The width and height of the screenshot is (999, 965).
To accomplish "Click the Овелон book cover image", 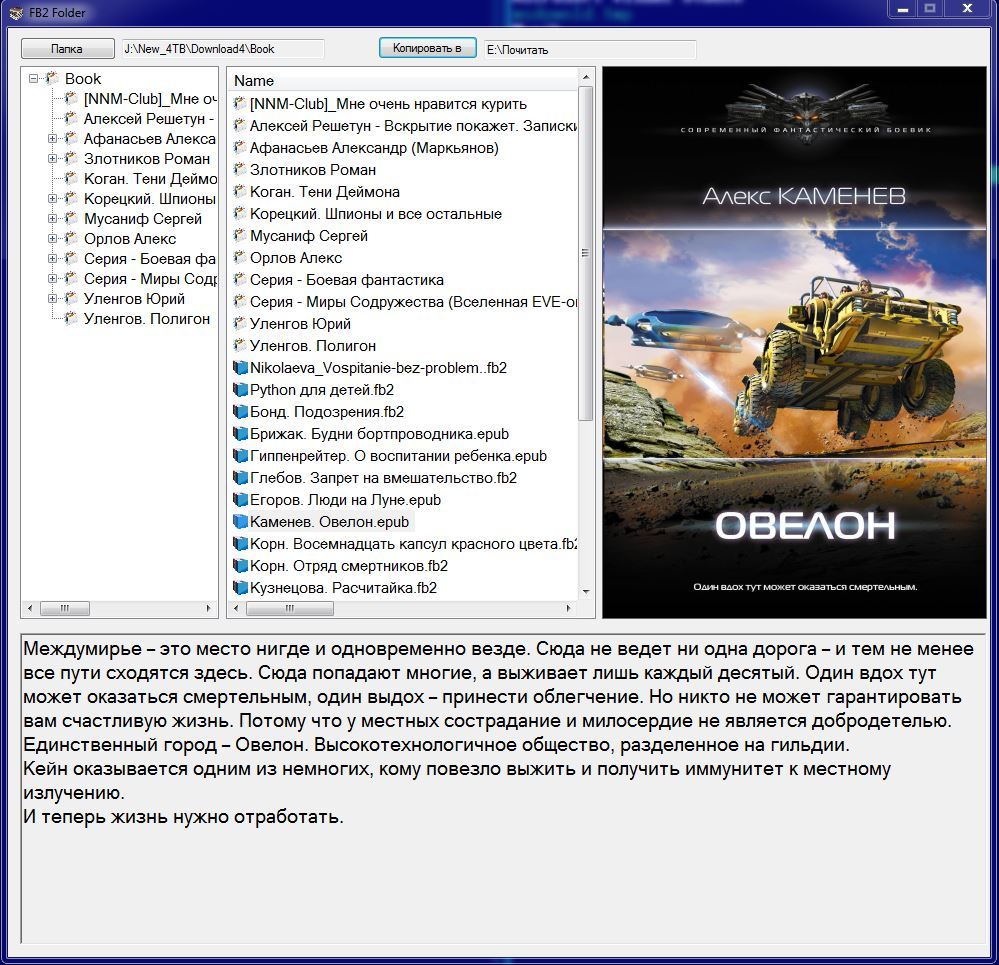I will click(x=794, y=342).
